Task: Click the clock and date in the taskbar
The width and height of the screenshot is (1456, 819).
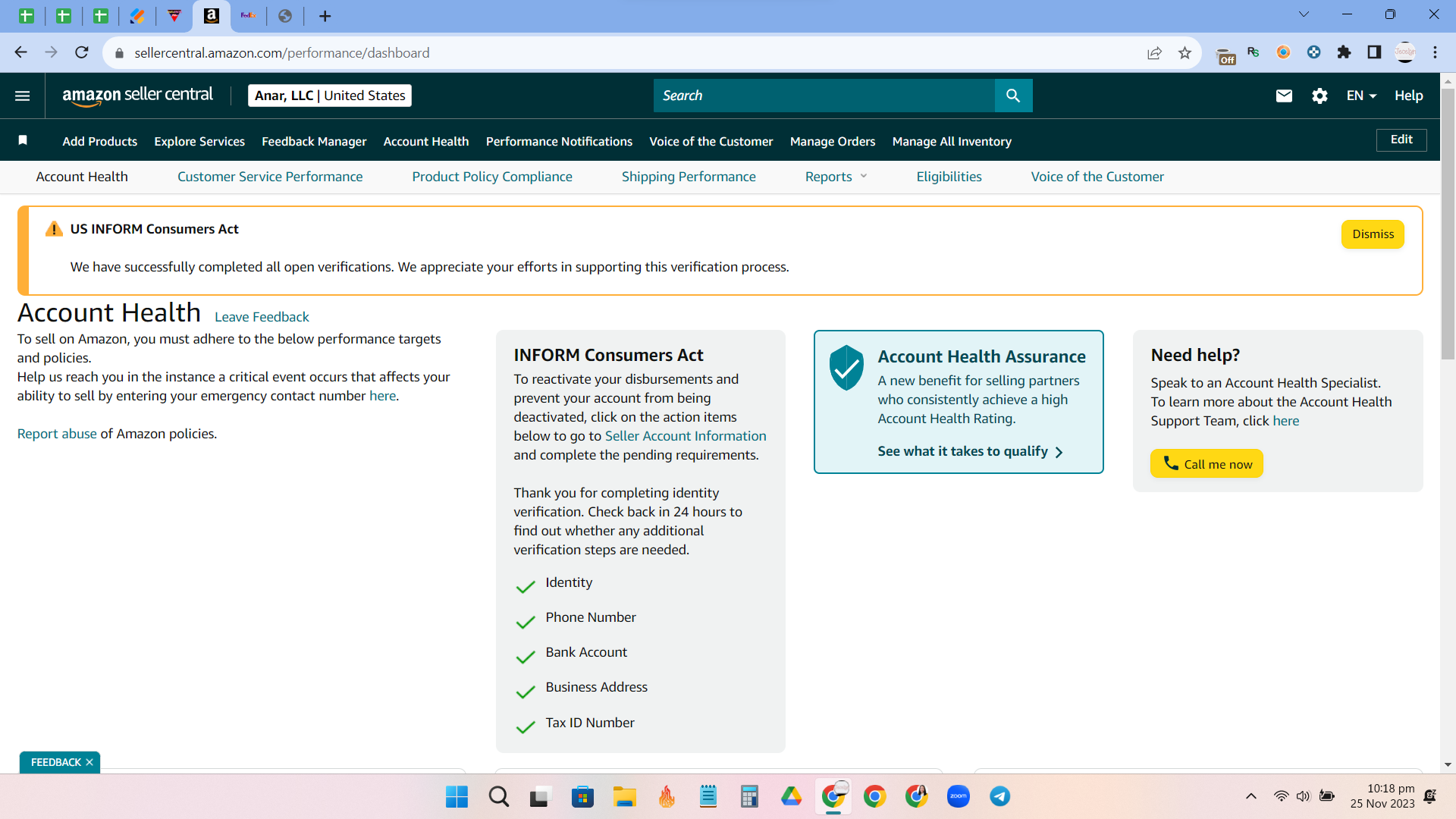Action: click(1382, 796)
